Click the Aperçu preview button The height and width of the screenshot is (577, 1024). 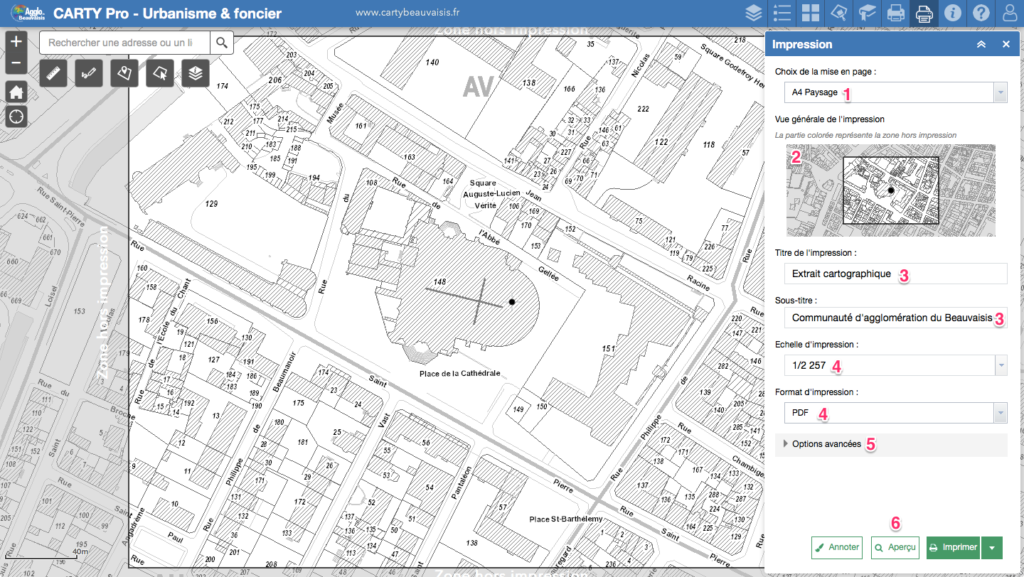coord(895,548)
